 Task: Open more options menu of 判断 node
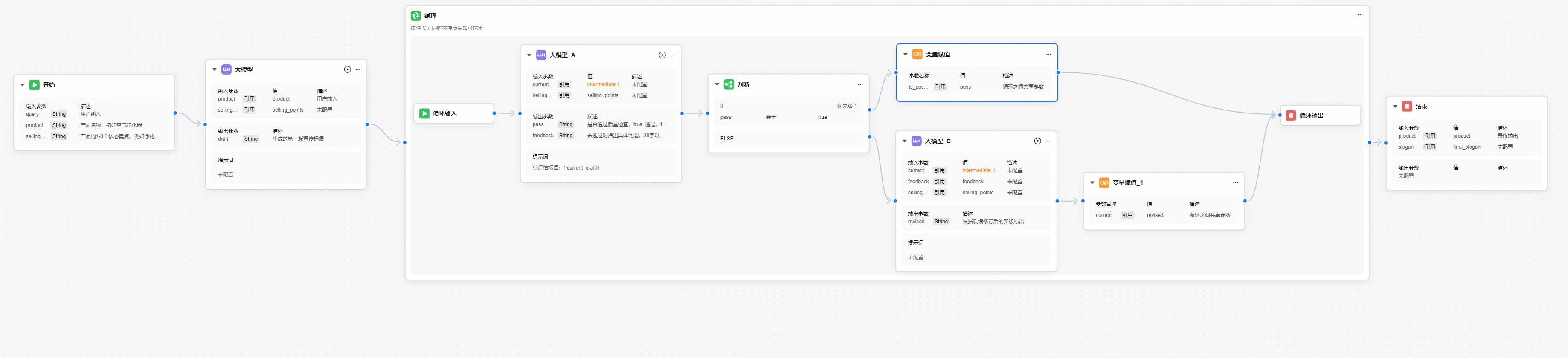(860, 84)
